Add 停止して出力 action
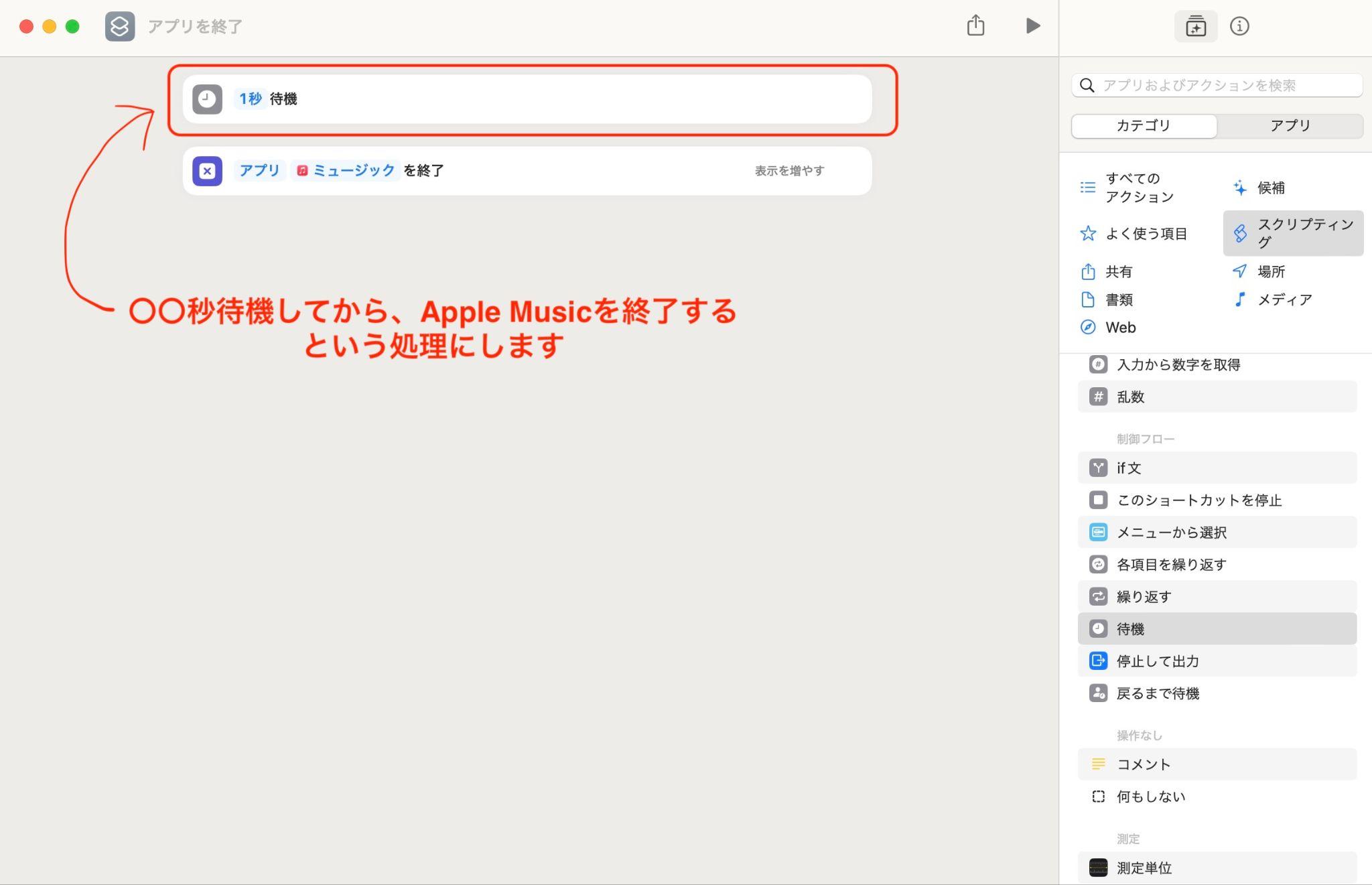The height and width of the screenshot is (885, 1372). point(1217,661)
